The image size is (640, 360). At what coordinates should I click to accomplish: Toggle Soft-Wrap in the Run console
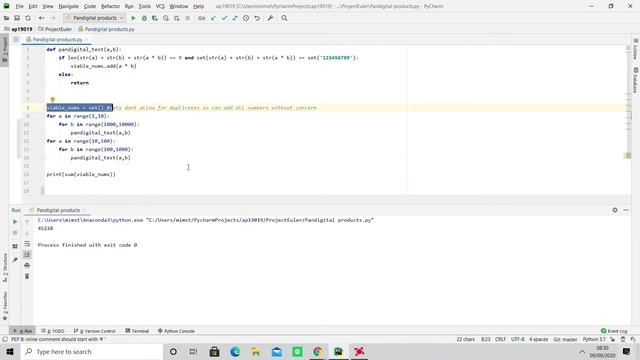pyautogui.click(x=27, y=244)
